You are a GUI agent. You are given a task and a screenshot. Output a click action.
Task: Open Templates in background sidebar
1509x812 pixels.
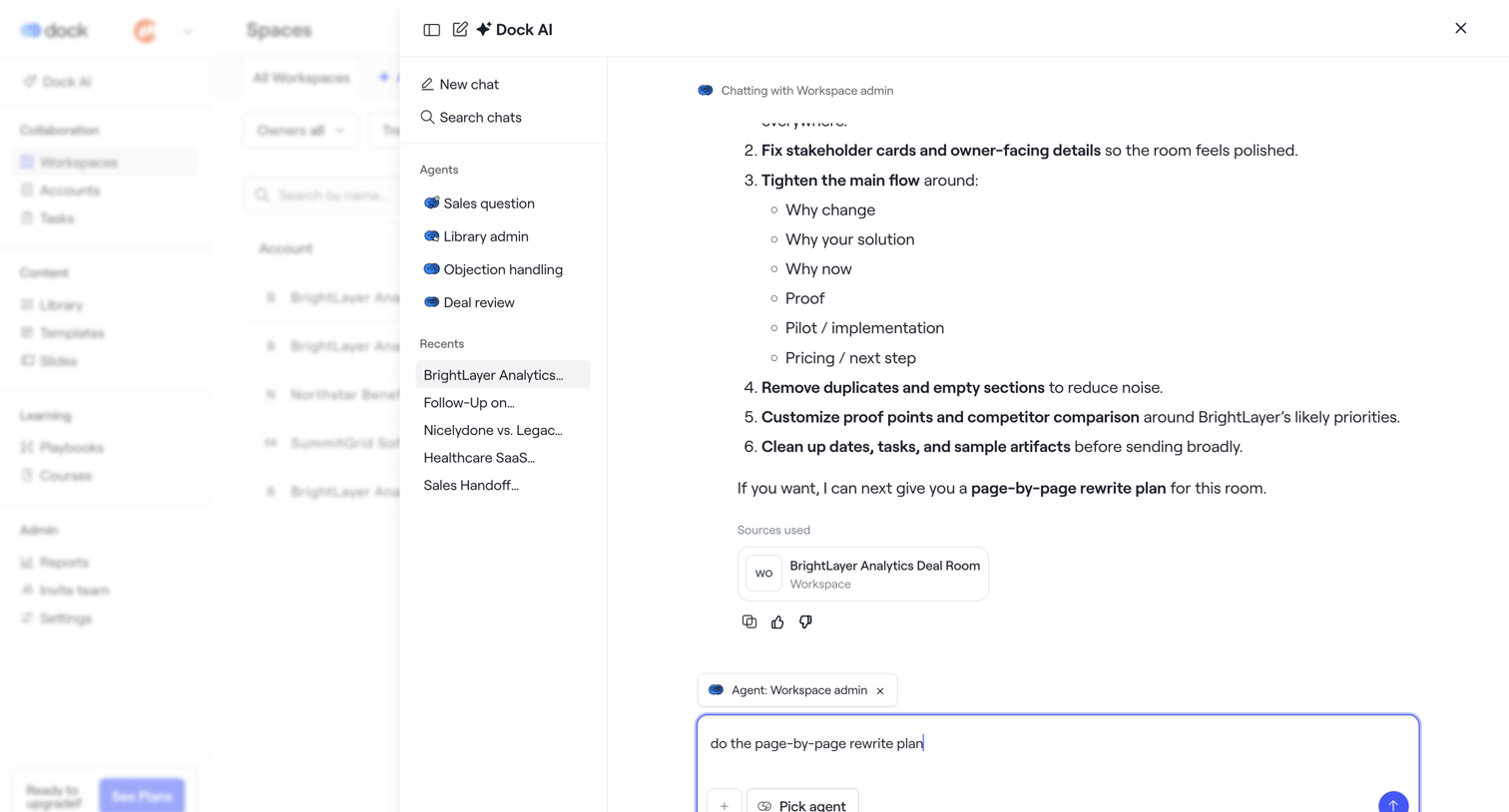[x=64, y=333]
